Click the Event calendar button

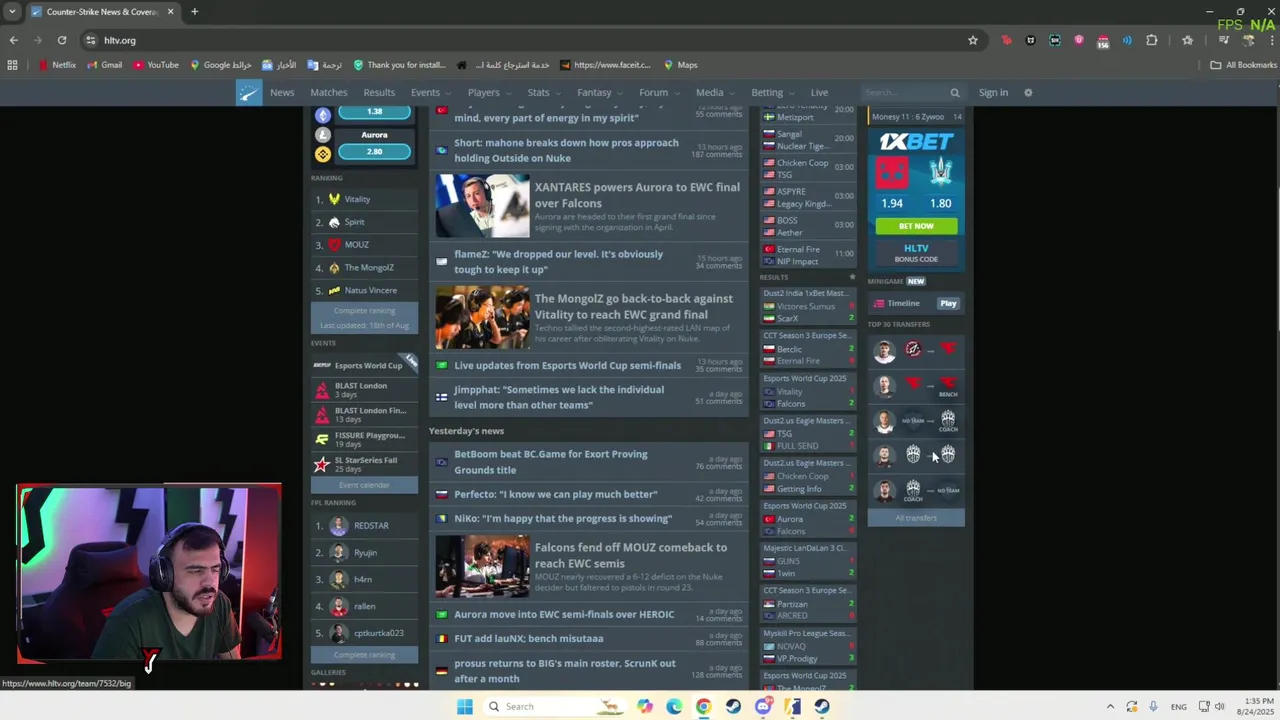(x=364, y=486)
